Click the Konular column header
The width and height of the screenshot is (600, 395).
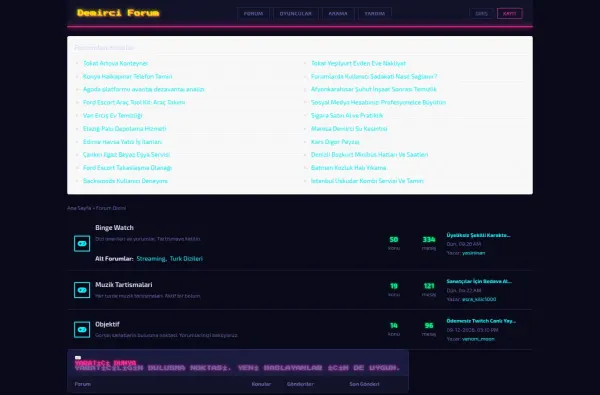click(261, 384)
